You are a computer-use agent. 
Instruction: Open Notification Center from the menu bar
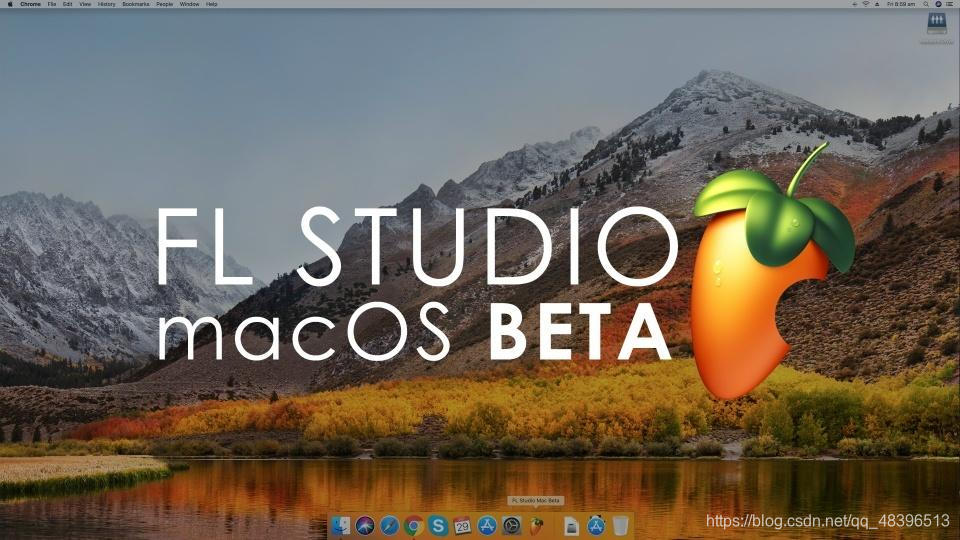[950, 4]
